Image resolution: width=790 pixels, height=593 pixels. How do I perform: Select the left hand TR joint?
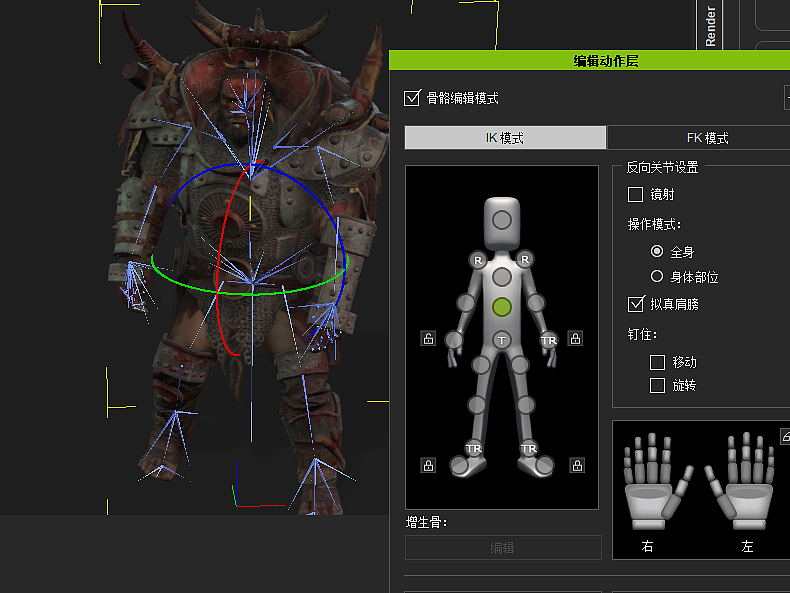549,341
